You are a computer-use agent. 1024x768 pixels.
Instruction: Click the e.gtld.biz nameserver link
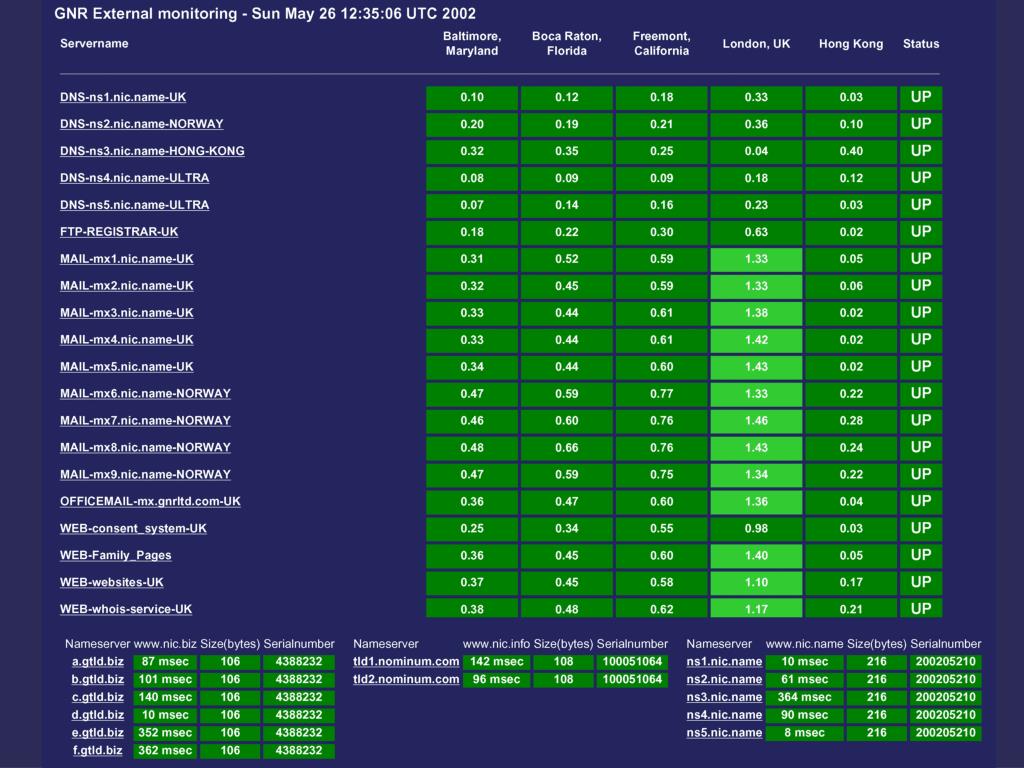(98, 733)
